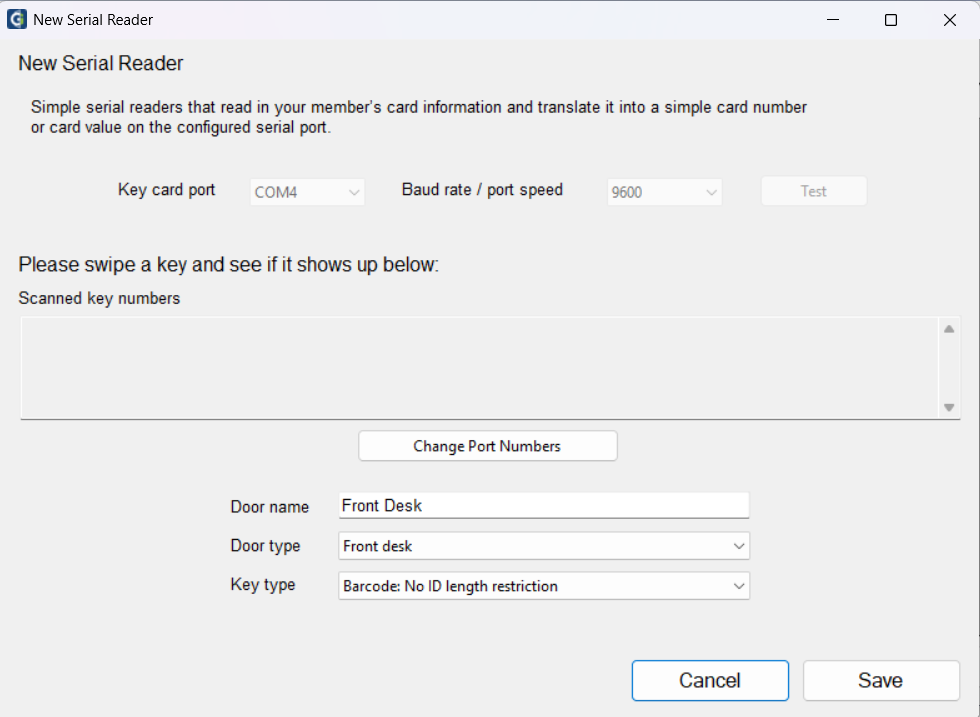
Task: Open the Door type dropdown
Action: [544, 546]
